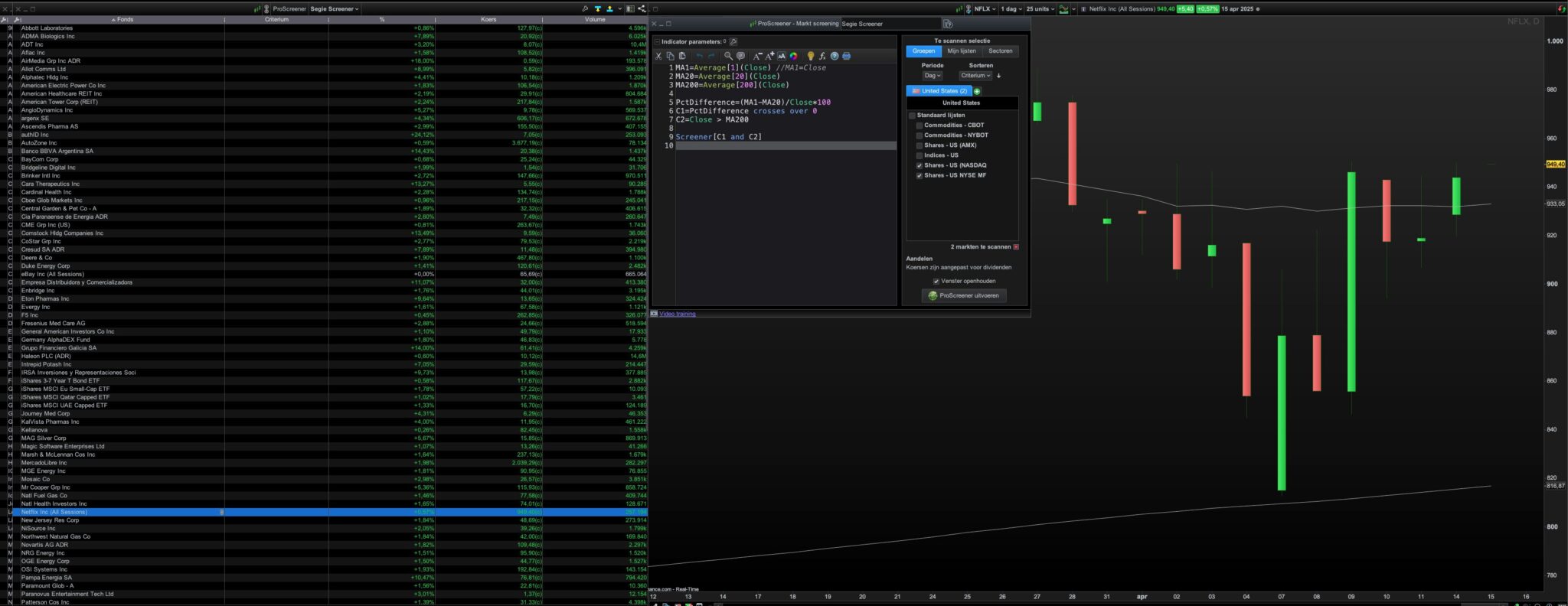Viewport: 1568px width, 606px height.
Task: Open the Periode Dag dropdown
Action: pos(932,76)
